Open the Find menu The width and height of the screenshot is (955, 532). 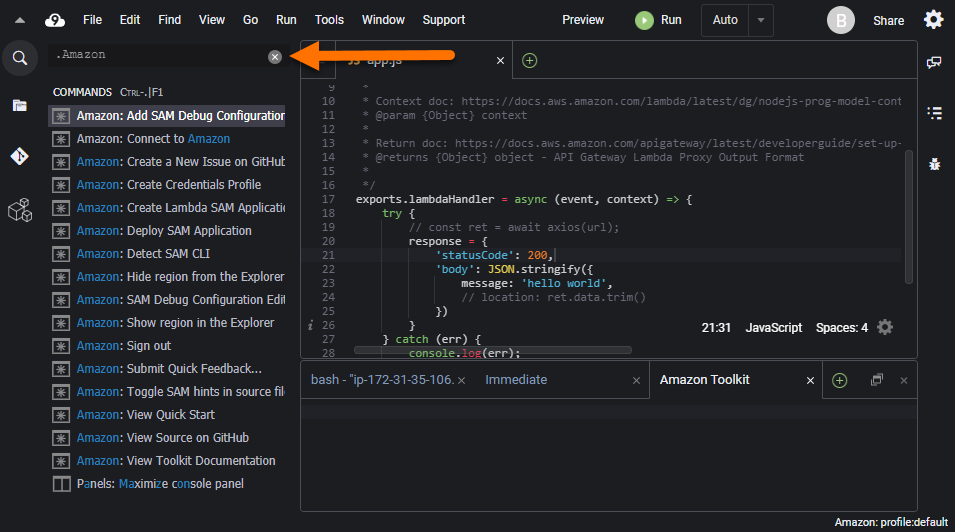[169, 20]
